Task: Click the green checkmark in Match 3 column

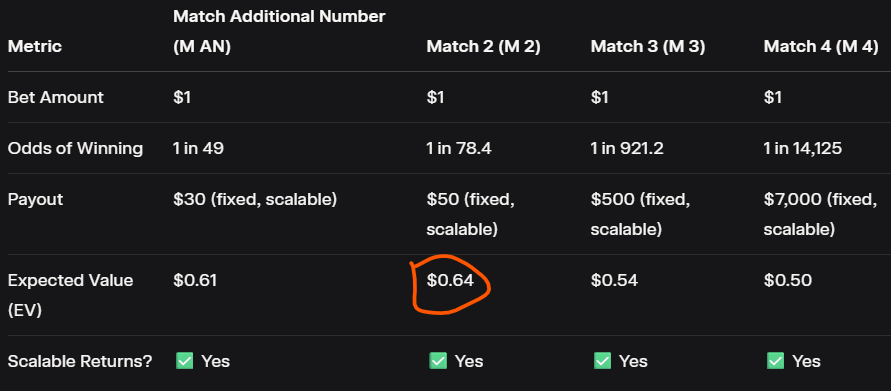Action: coord(602,360)
